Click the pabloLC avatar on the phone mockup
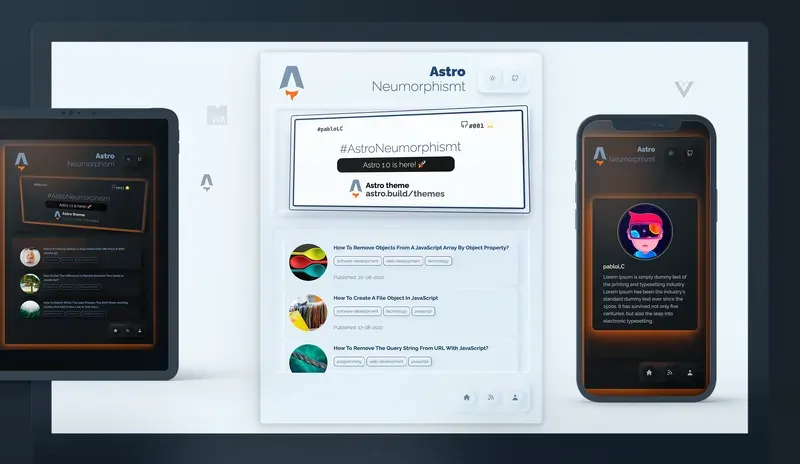Screen dimensions: 800x464 pyautogui.click(x=645, y=231)
